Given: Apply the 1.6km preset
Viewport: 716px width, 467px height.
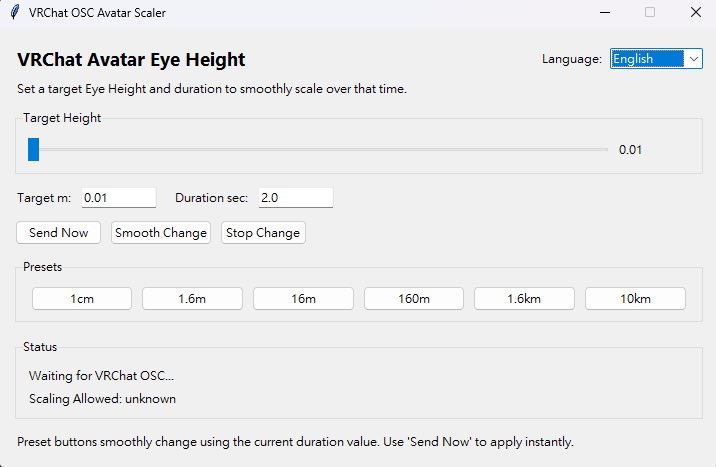Looking at the screenshot, I should (524, 299).
